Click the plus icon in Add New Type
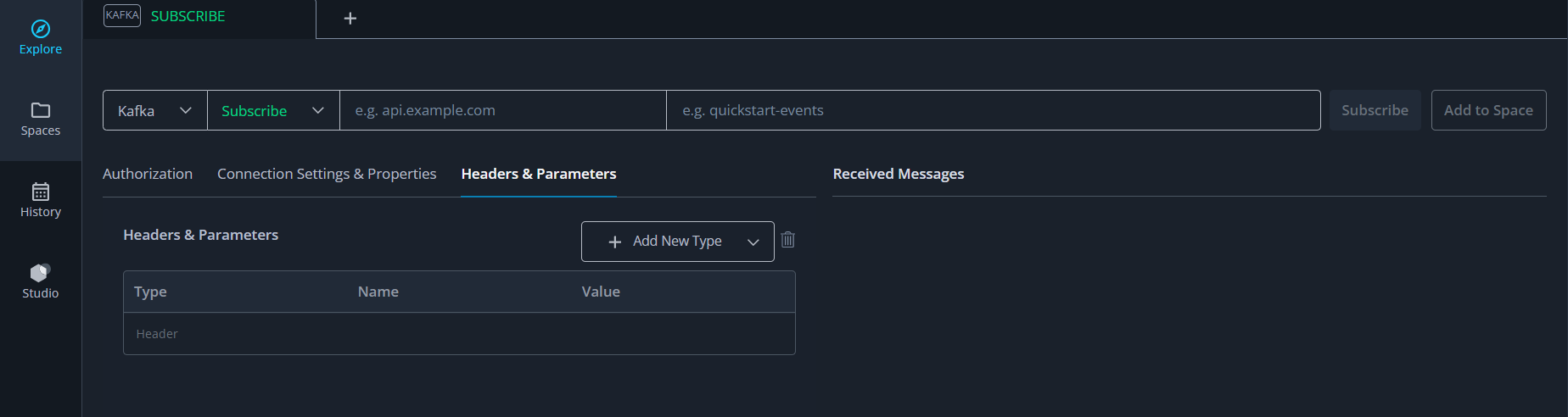 [615, 242]
